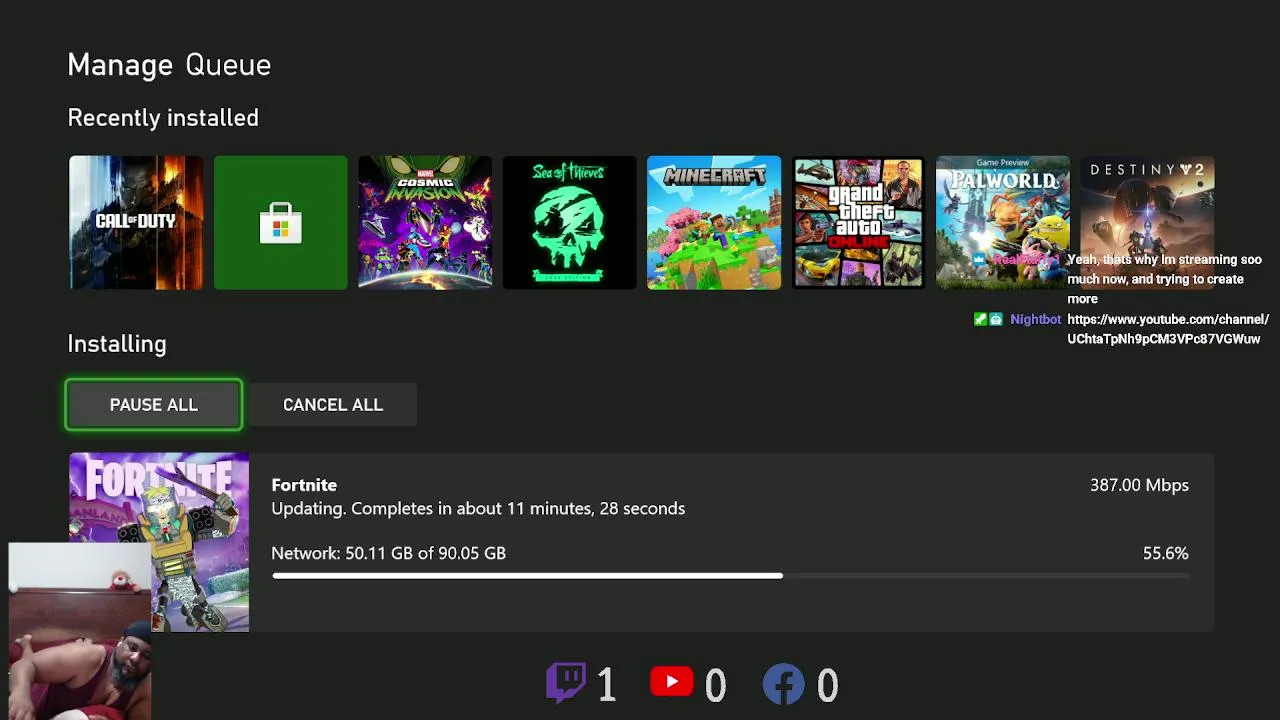The width and height of the screenshot is (1280, 720).
Task: Click the 387.00 Mbps speed readout
Action: [1139, 485]
